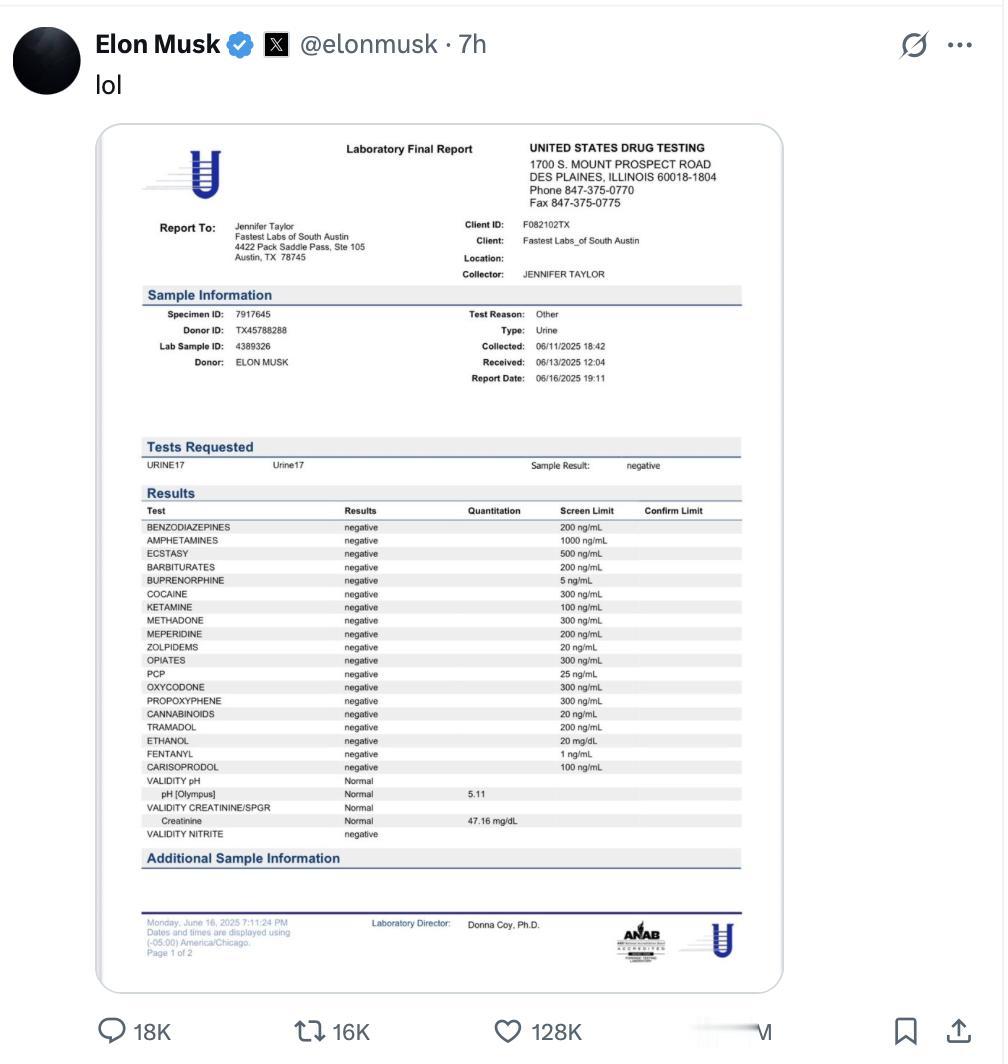This screenshot has height=1064, width=1008.
Task: Open Elon Musk's profile avatar
Action: [46, 60]
